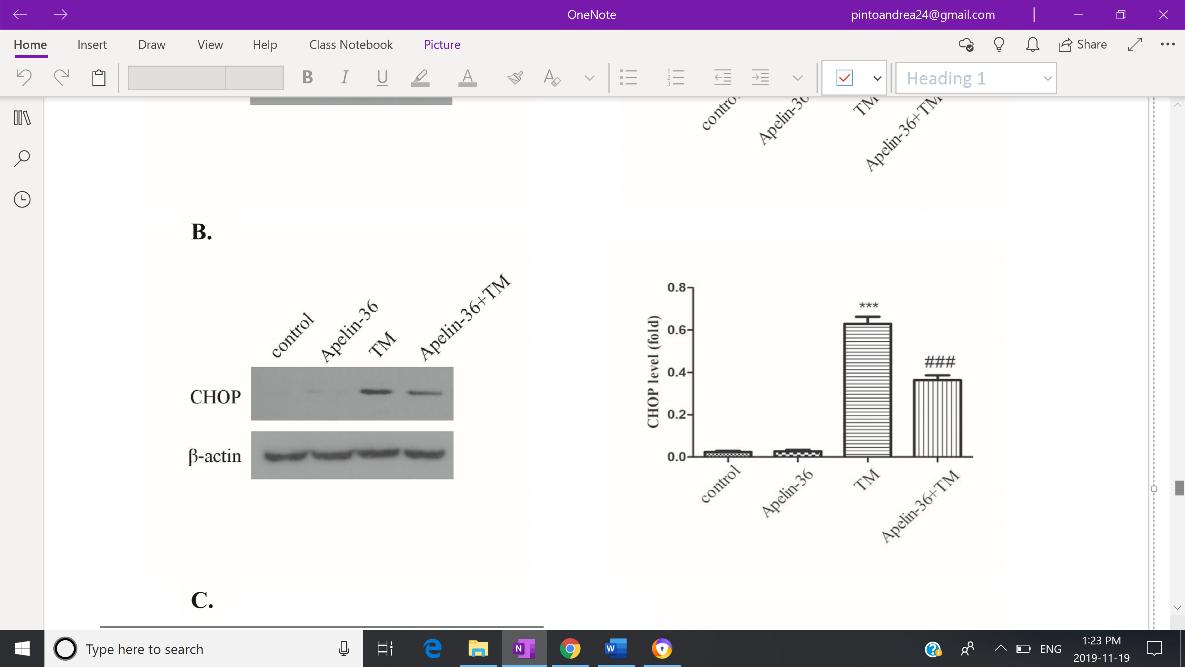The height and width of the screenshot is (667, 1185).
Task: Activate the taskbar microphone voice search
Action: click(344, 649)
